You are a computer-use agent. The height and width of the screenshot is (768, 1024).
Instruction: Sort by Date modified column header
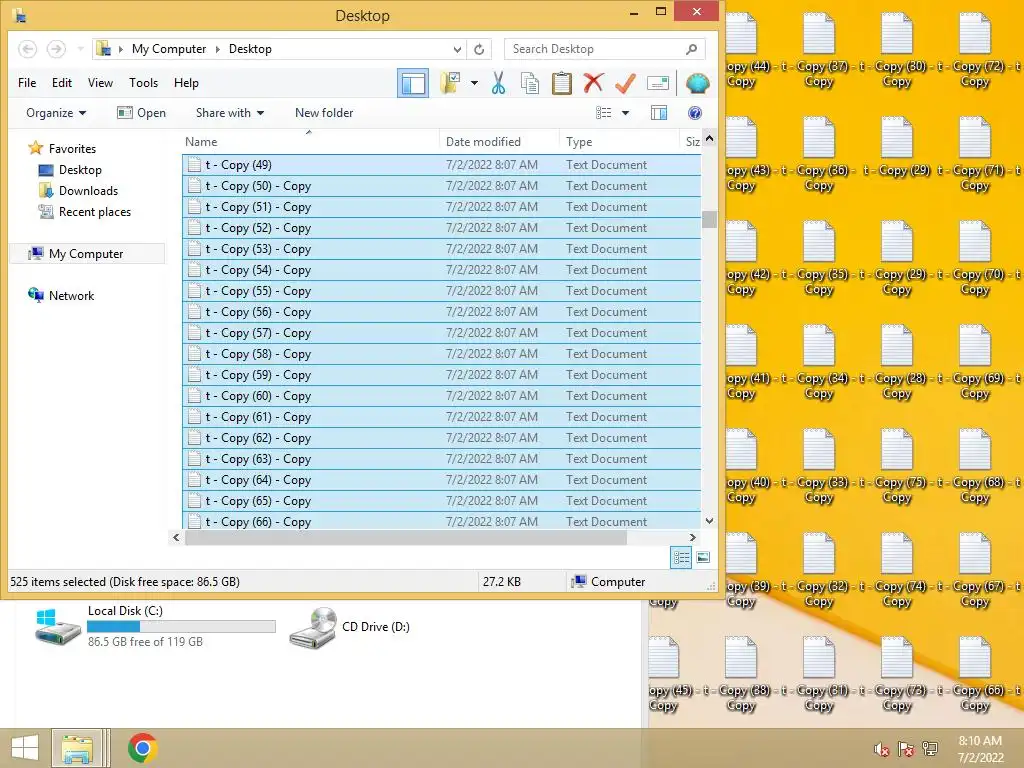click(499, 142)
